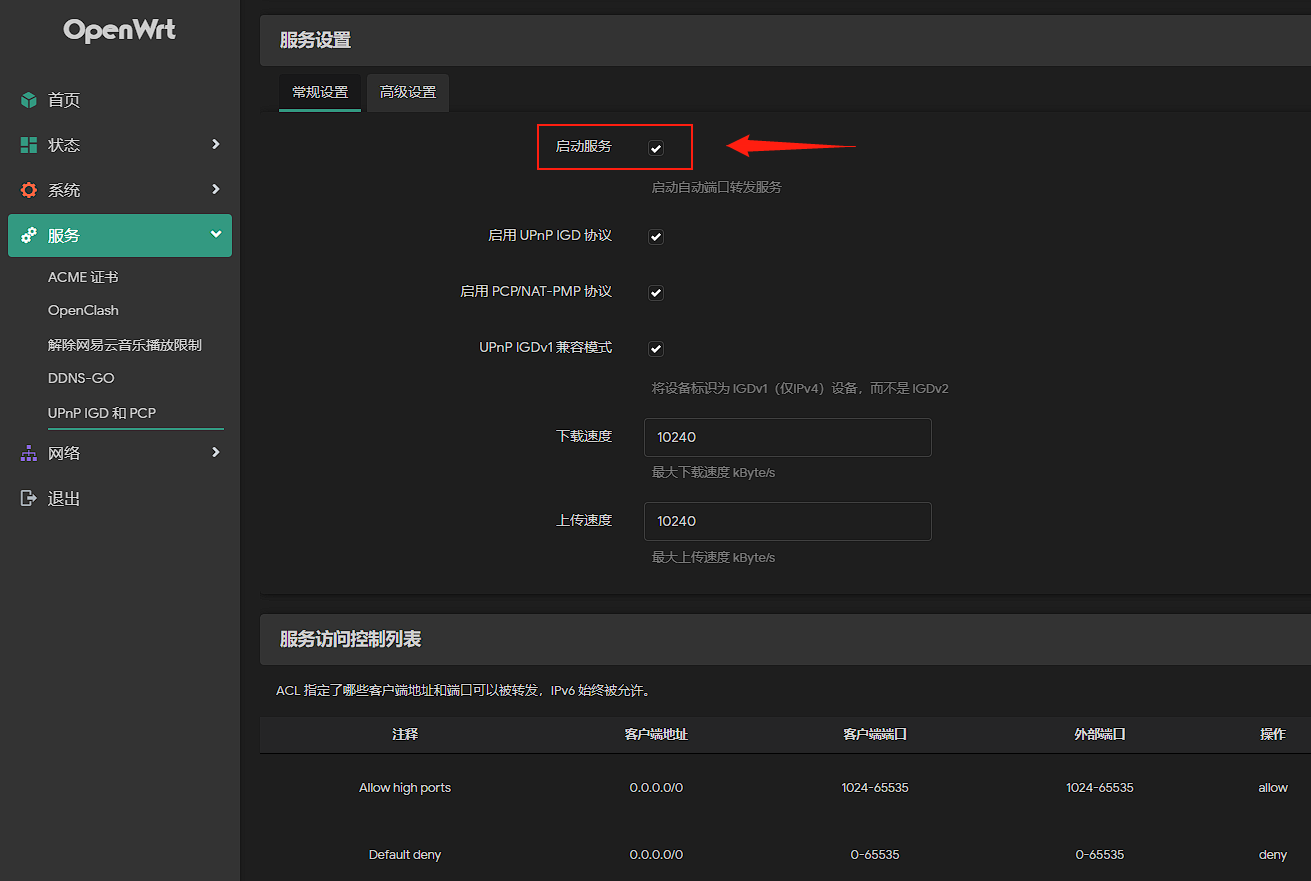The image size is (1311, 881).
Task: Click the logout icon beside 退出
Action: [29, 498]
